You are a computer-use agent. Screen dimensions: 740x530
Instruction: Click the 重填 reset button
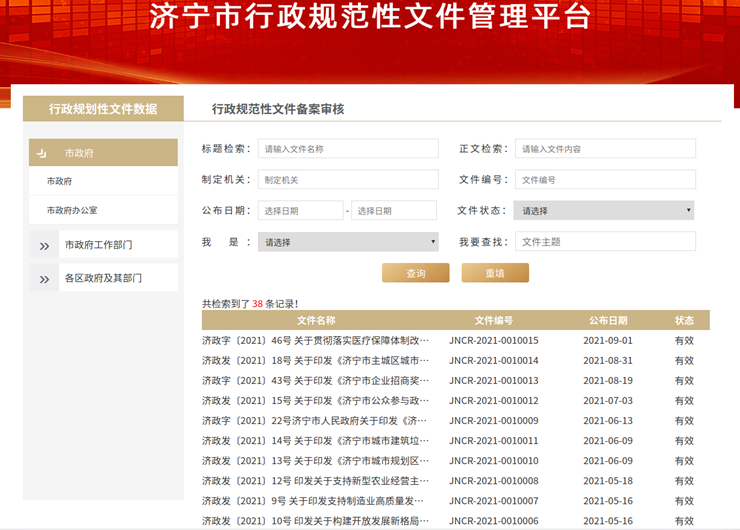coord(495,273)
